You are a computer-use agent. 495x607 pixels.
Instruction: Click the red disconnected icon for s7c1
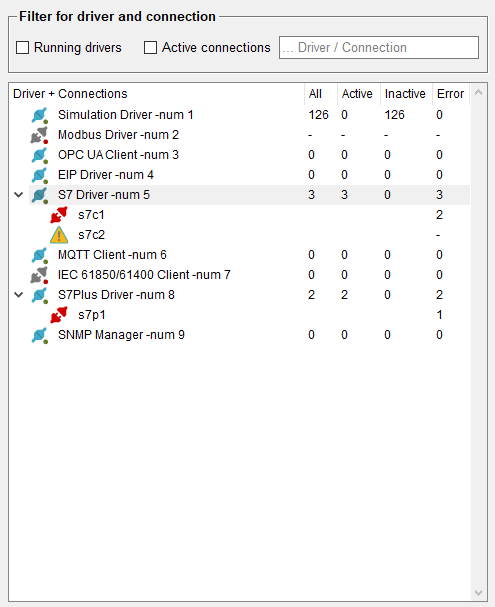pyautogui.click(x=59, y=215)
